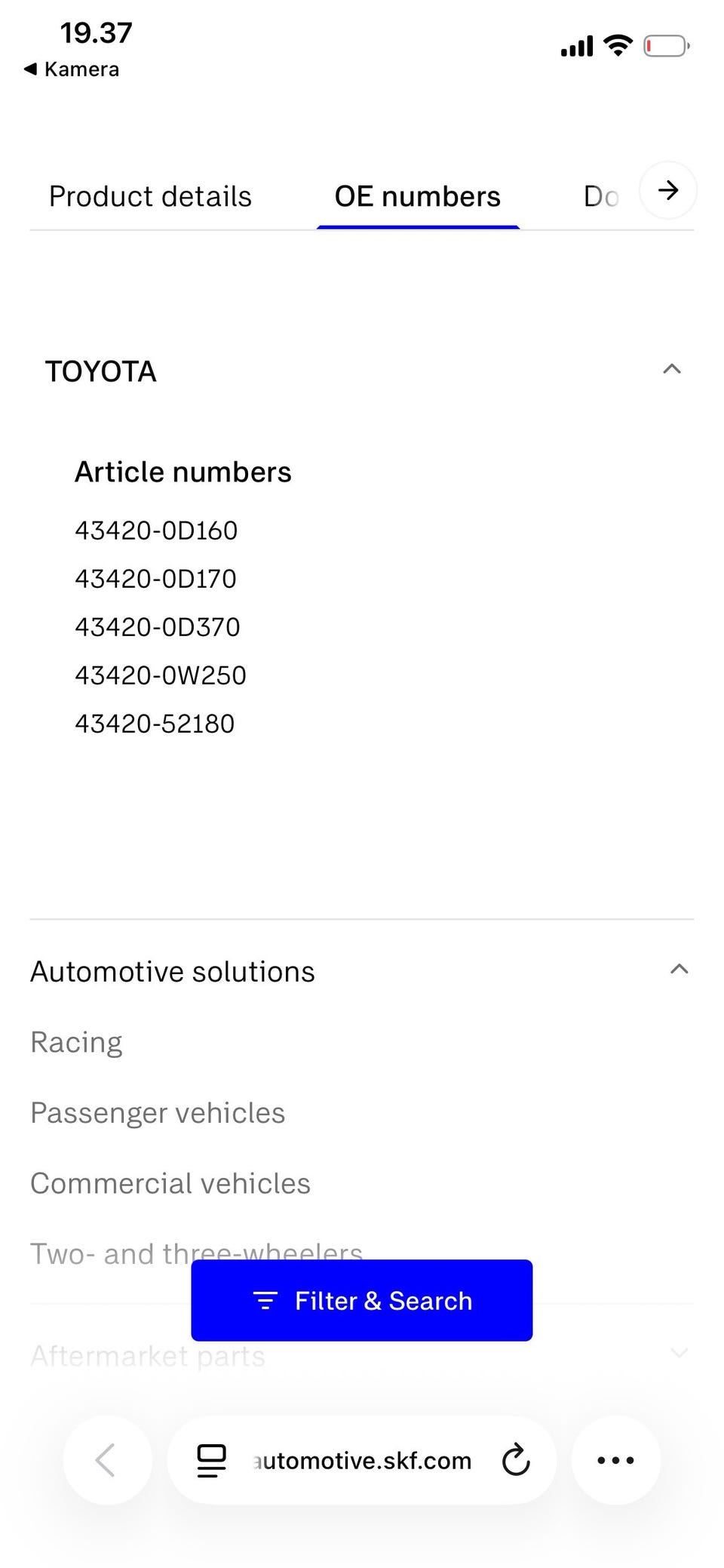Tap the filter icon in Filter & Search
This screenshot has height=1568, width=724.
pyautogui.click(x=265, y=1300)
